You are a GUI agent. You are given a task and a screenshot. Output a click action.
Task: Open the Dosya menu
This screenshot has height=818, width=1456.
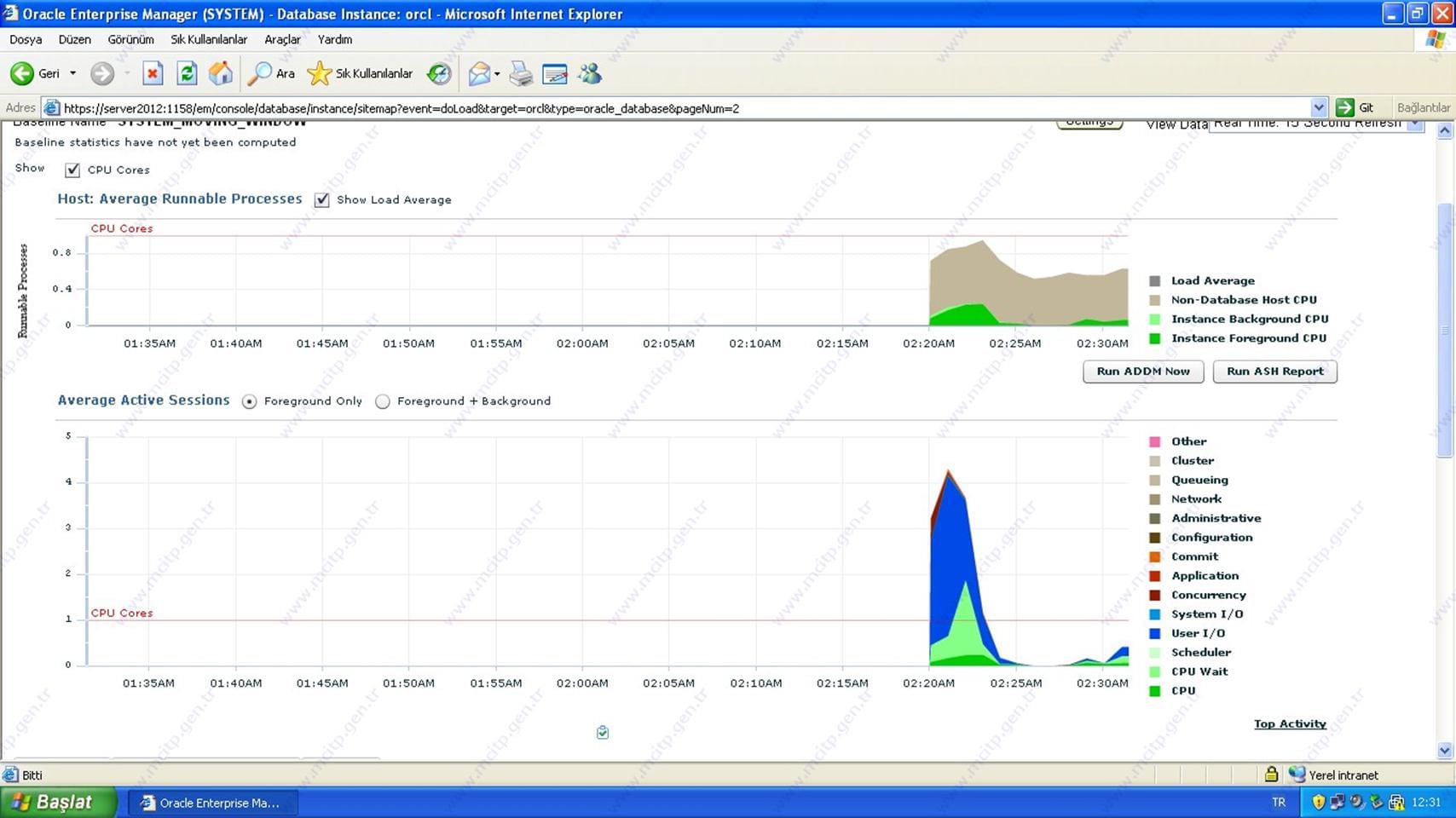tap(26, 39)
